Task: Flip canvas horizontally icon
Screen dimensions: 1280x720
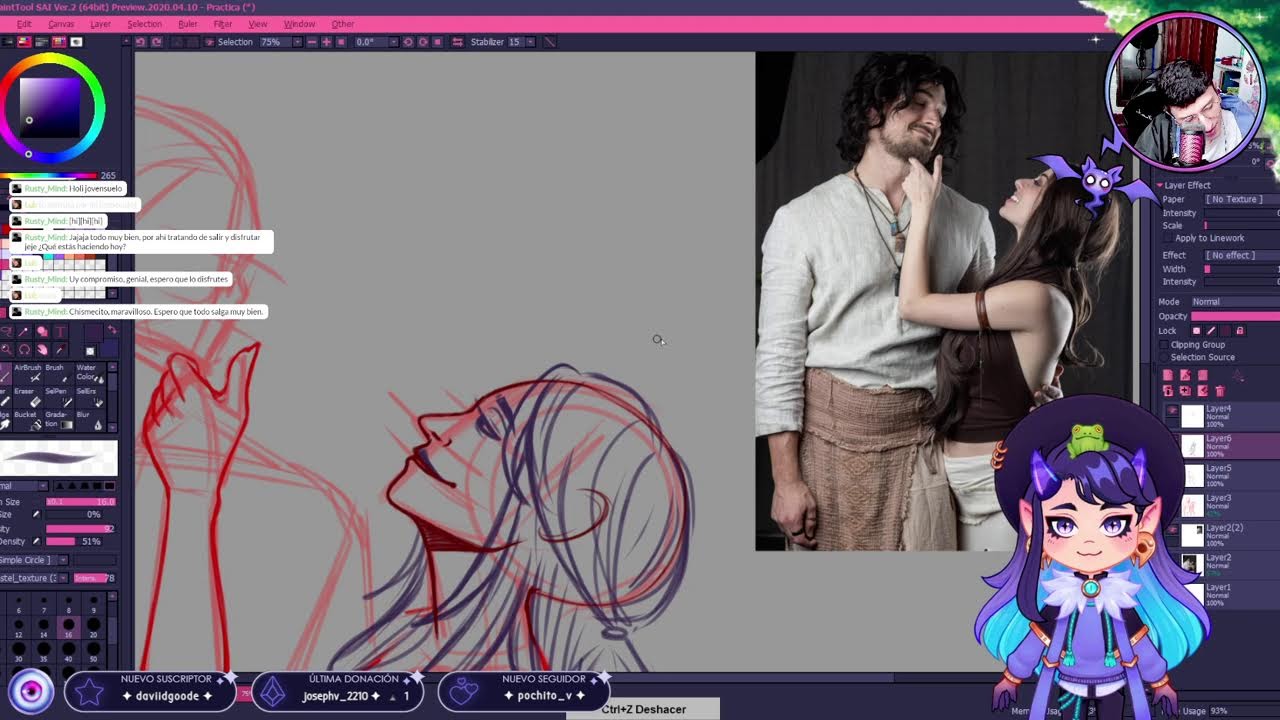Action: point(458,42)
